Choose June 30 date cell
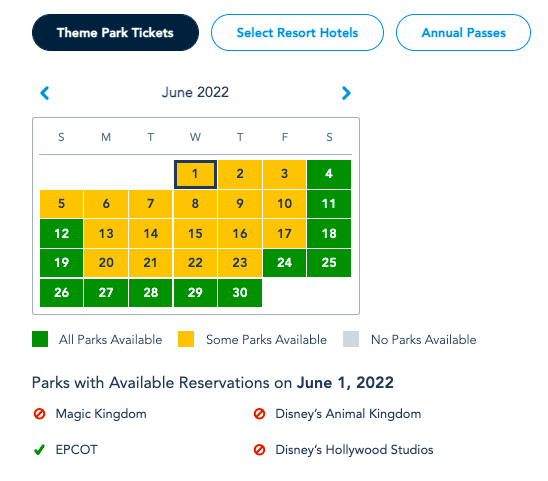The image size is (548, 481). [240, 293]
